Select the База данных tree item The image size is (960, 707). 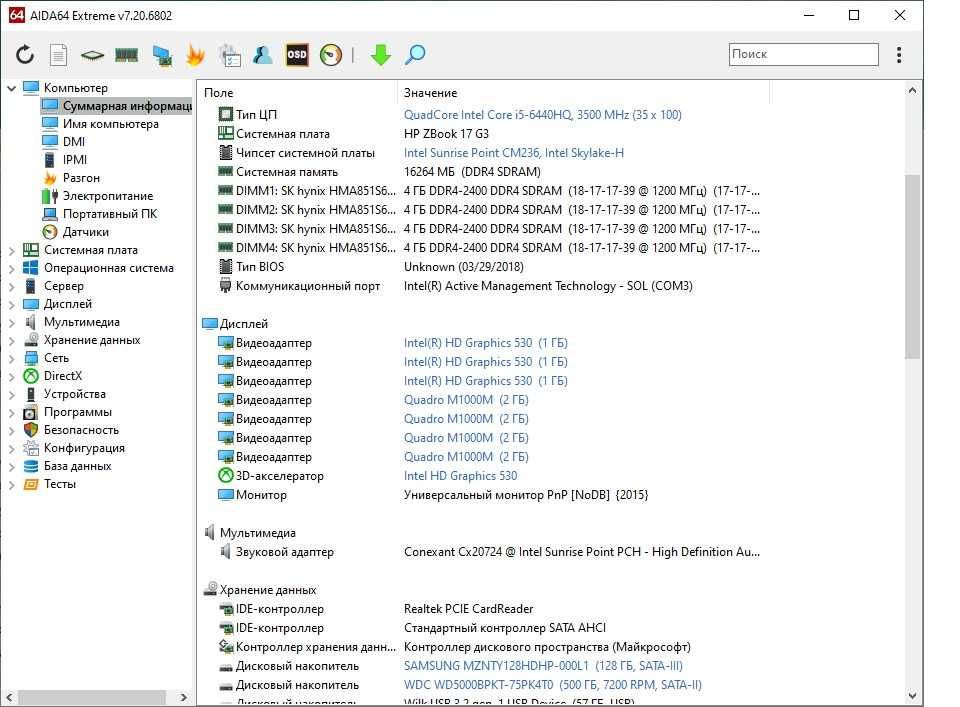click(78, 466)
